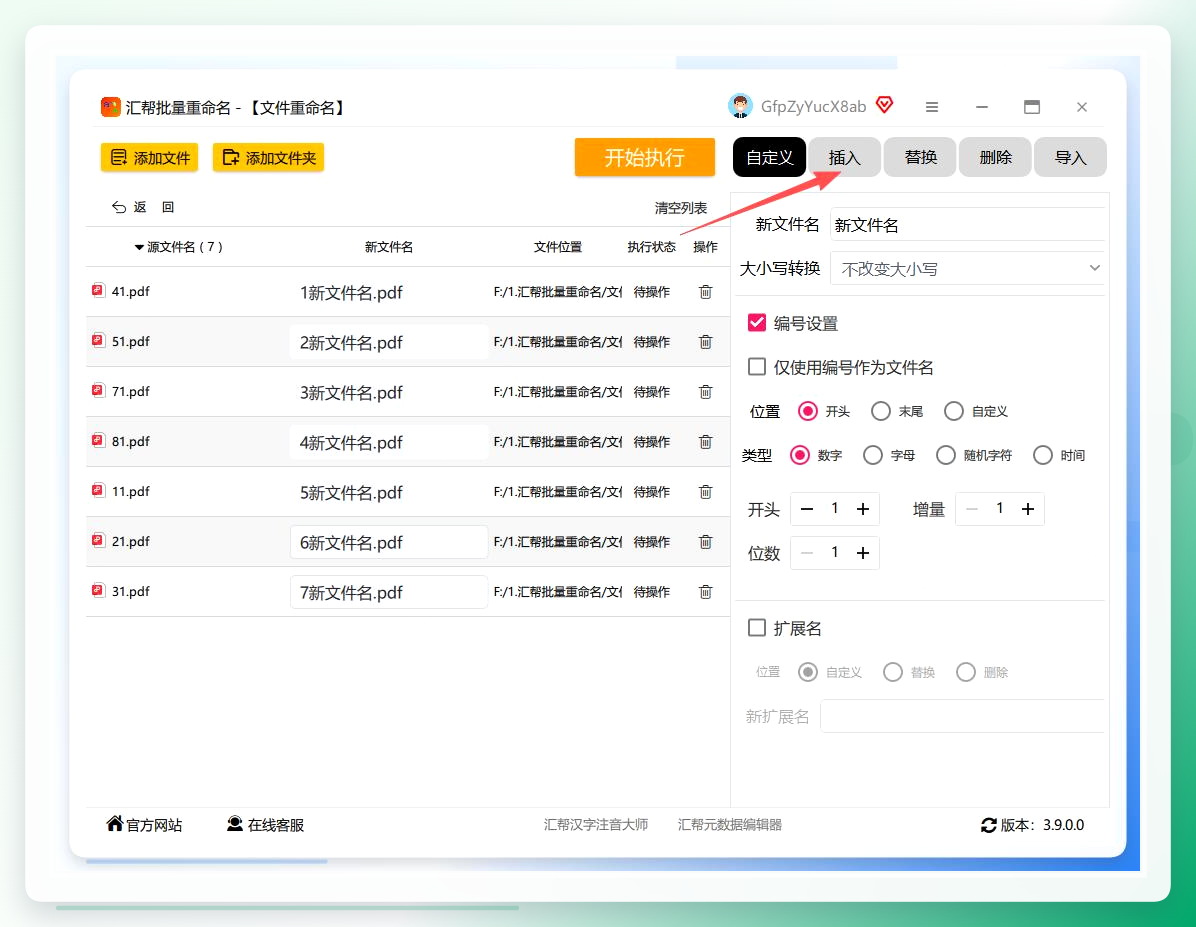This screenshot has height=927, width=1196.
Task: Open the 大小写转换 dropdown
Action: click(967, 269)
